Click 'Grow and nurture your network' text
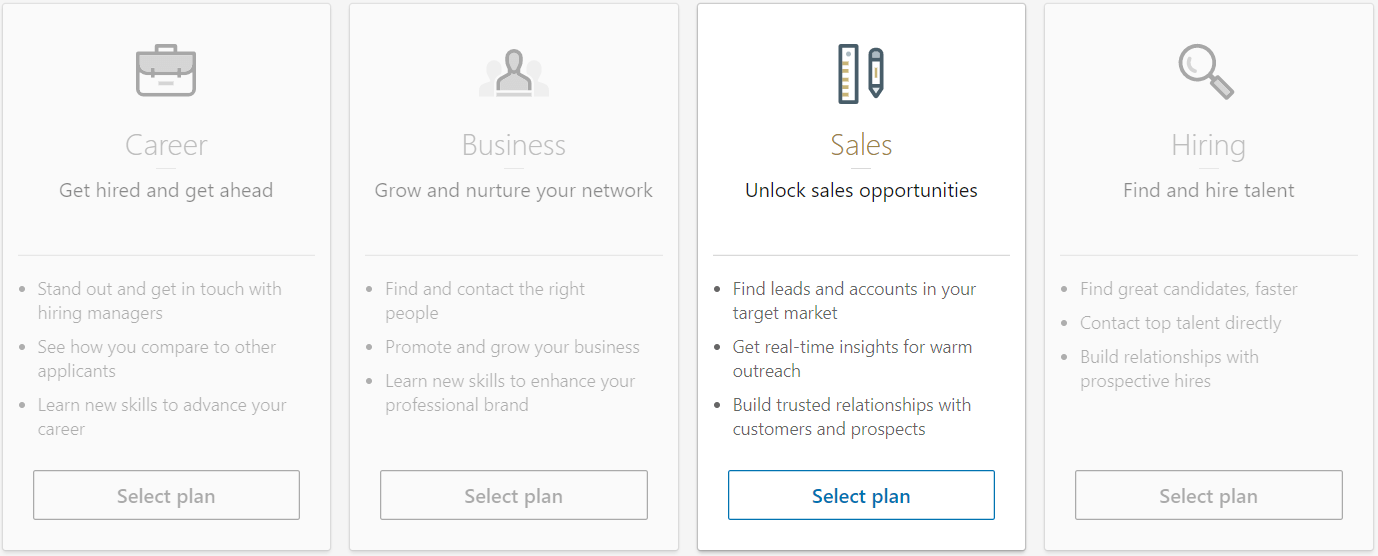 [x=514, y=190]
